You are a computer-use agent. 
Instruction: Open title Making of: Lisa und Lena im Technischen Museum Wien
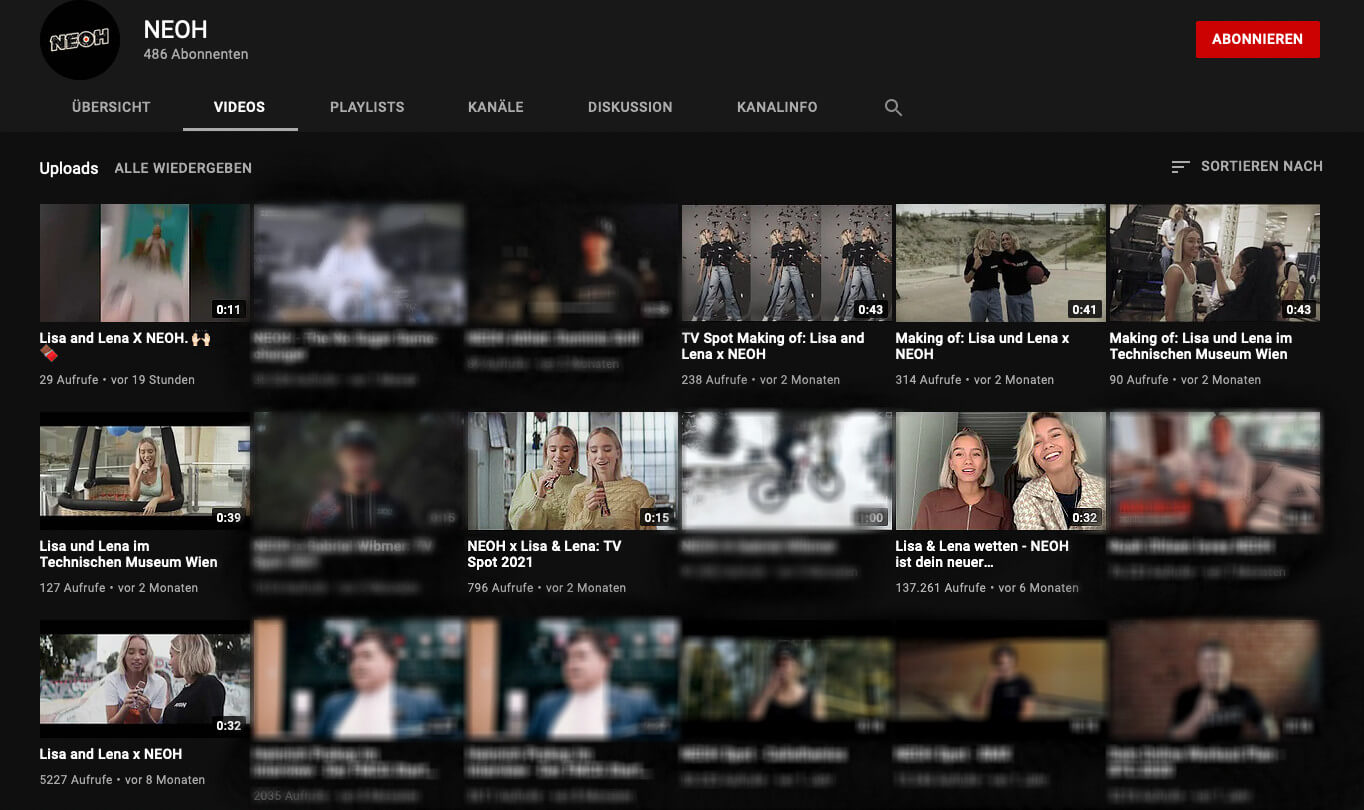pyautogui.click(x=1201, y=346)
